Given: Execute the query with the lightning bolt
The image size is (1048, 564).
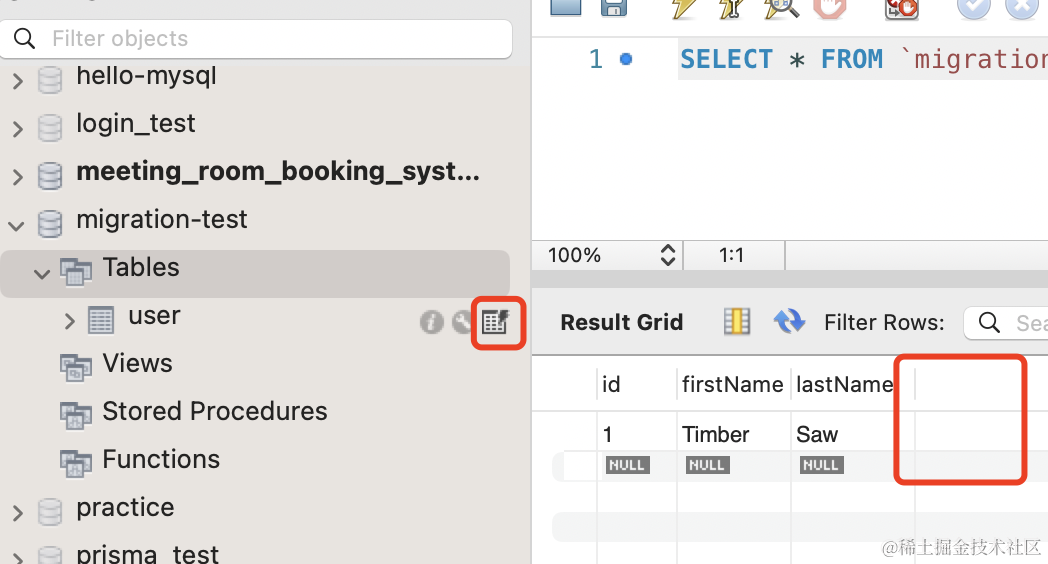Looking at the screenshot, I should 684,8.
